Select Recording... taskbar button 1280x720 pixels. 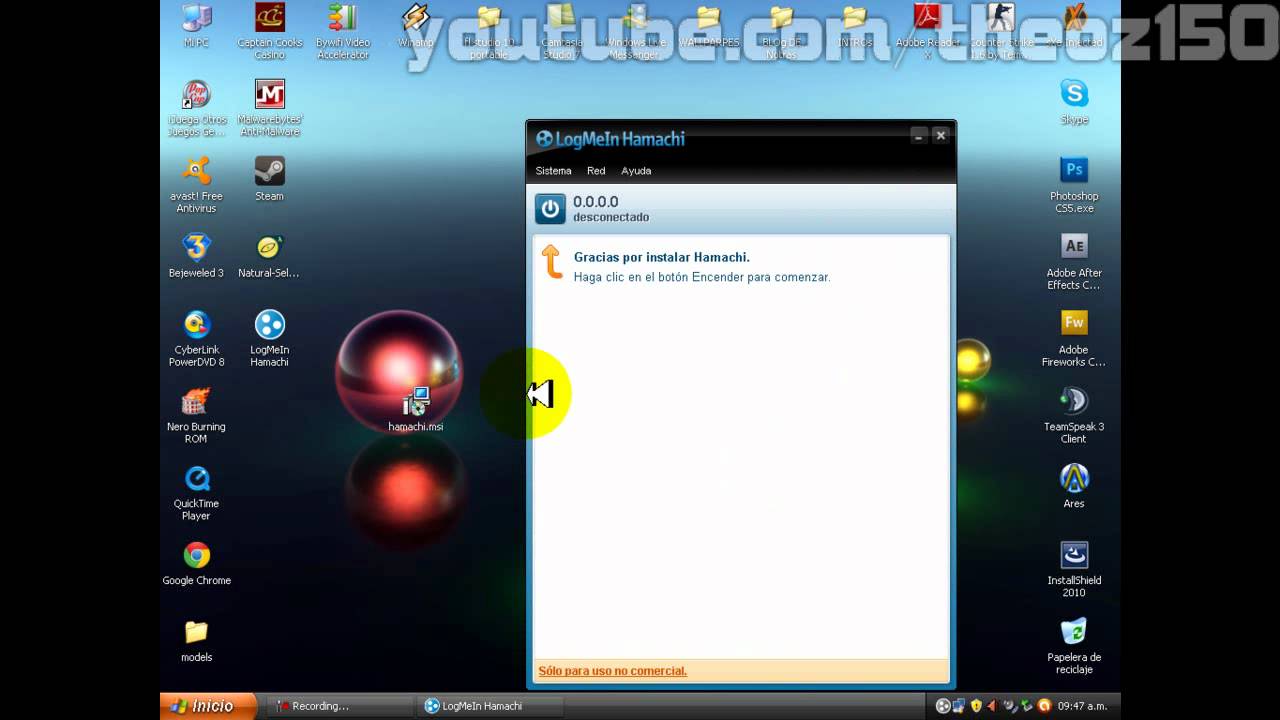[x=341, y=706]
